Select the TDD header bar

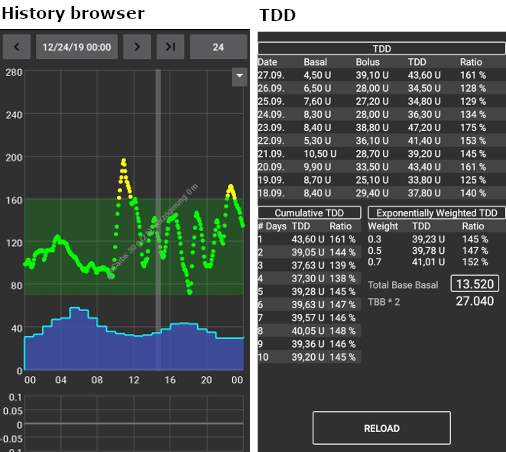tap(382, 49)
